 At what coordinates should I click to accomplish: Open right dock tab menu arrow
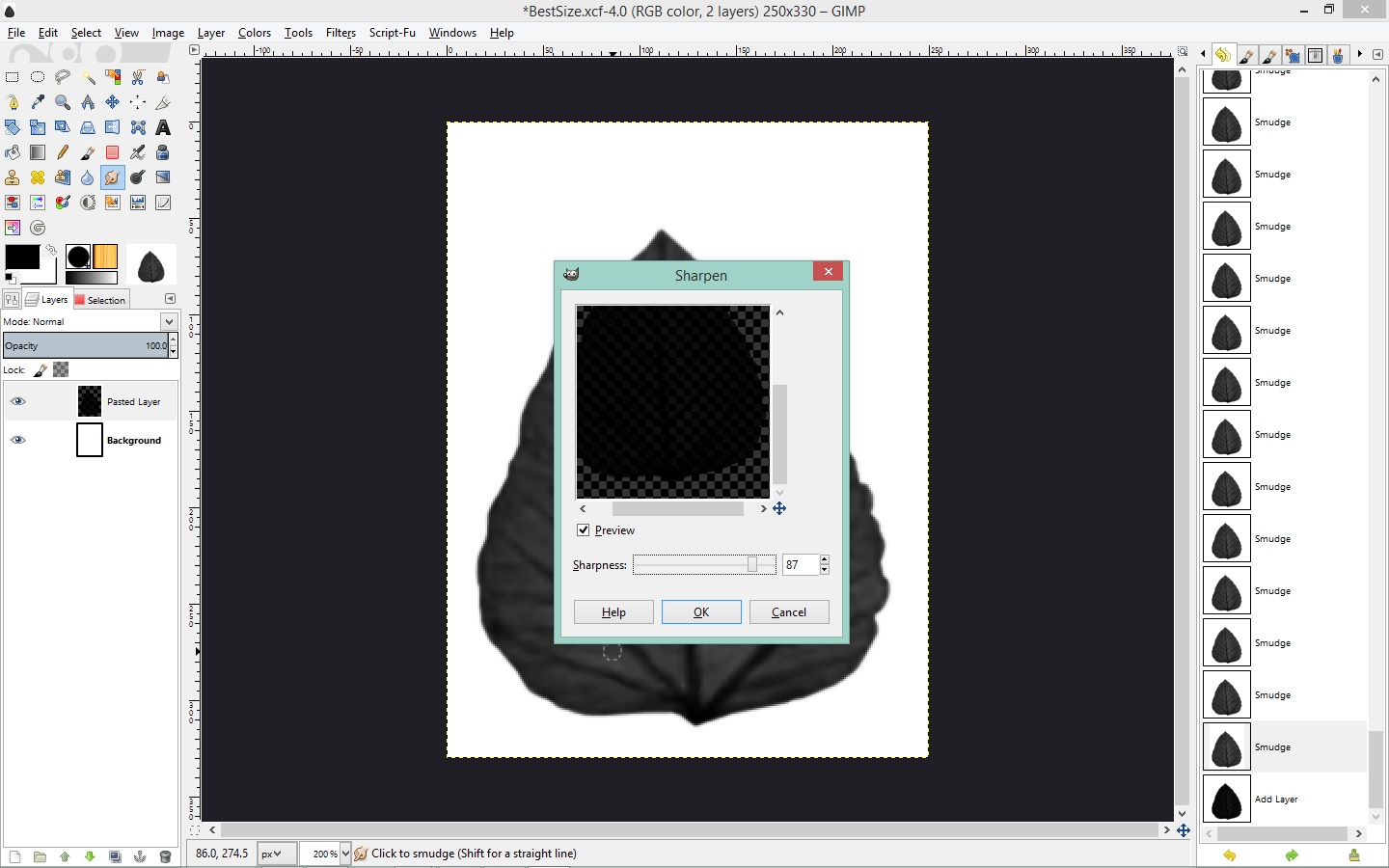(1377, 55)
